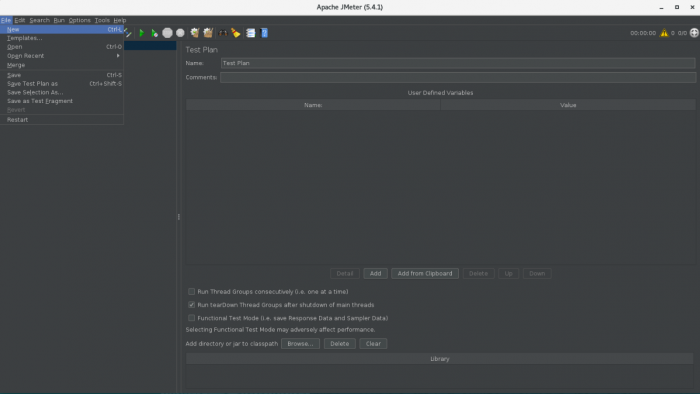700x394 pixels.
Task: Click the yellow broom Reset Search icon
Action: (x=236, y=33)
